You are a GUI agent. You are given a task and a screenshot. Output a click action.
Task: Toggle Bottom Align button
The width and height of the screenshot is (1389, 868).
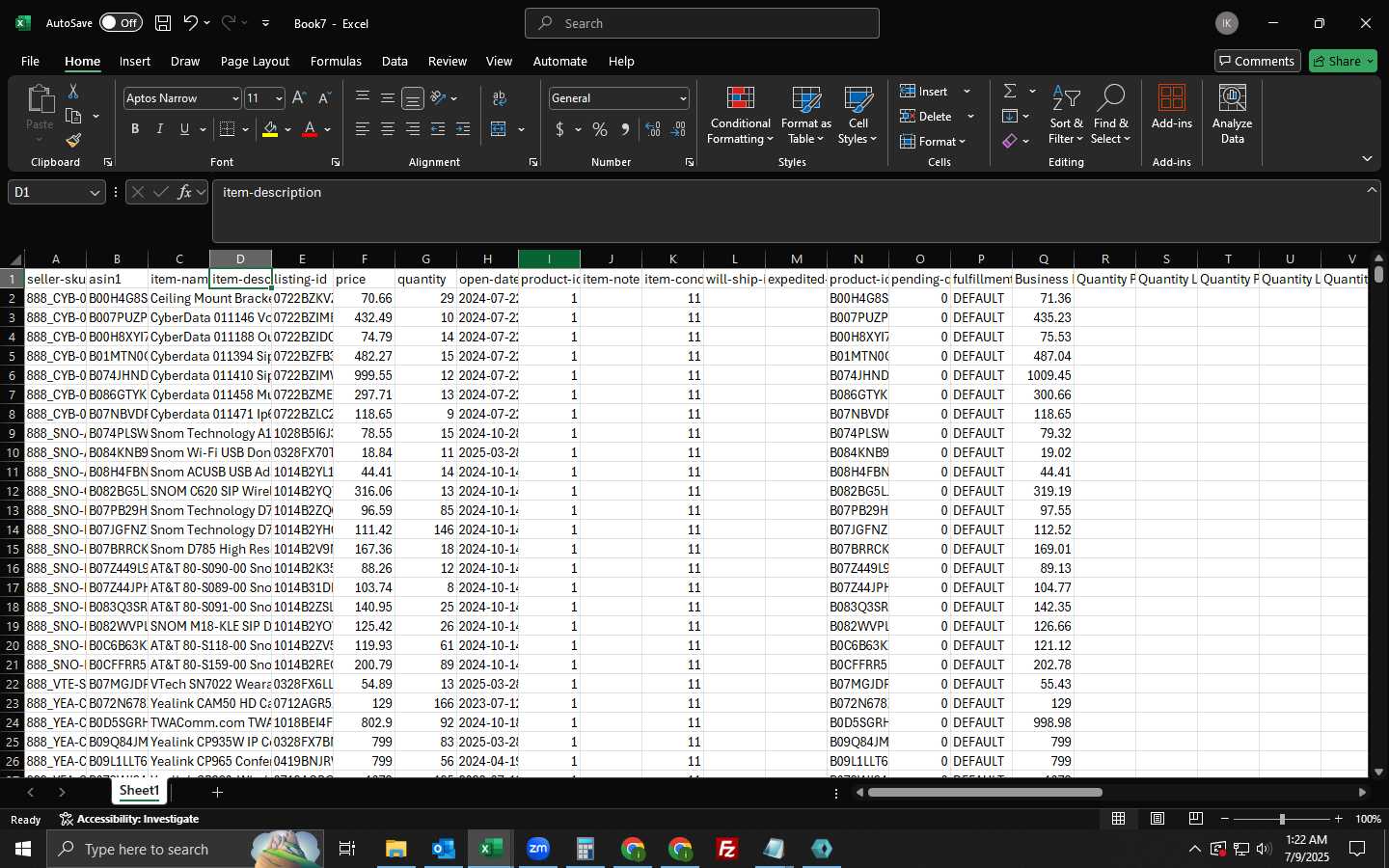(413, 98)
